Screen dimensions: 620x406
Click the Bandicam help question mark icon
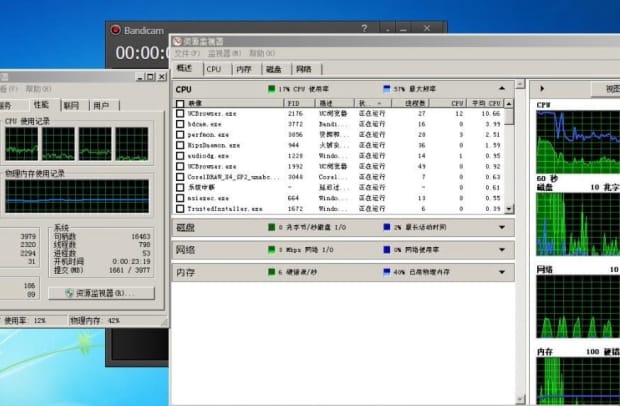point(364,29)
